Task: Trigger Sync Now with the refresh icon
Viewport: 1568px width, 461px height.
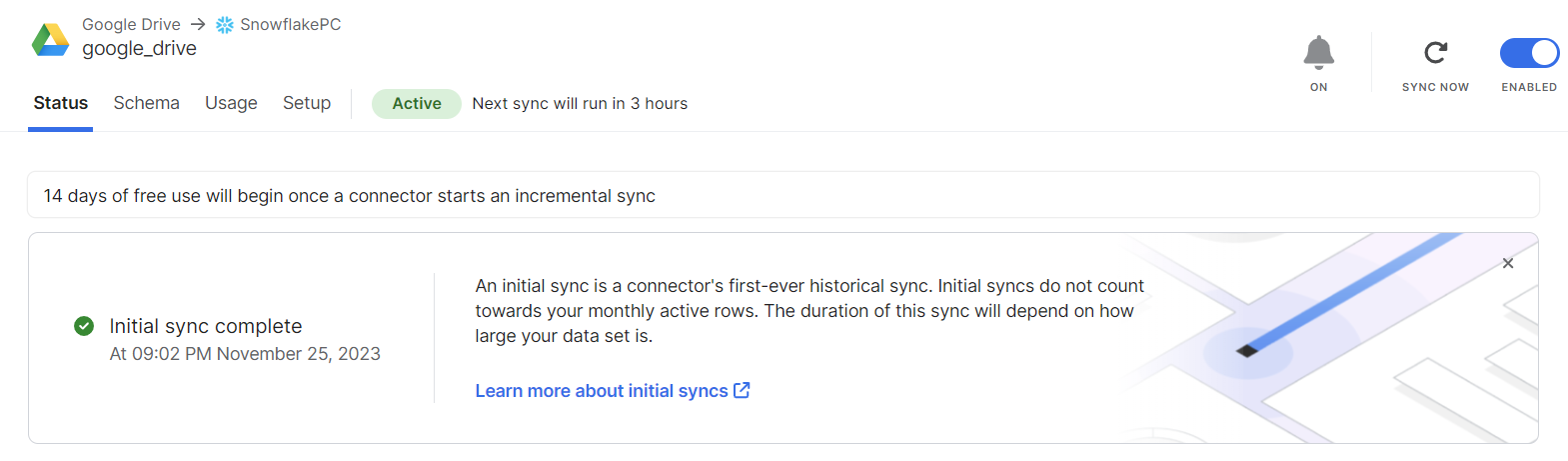Action: pyautogui.click(x=1435, y=52)
